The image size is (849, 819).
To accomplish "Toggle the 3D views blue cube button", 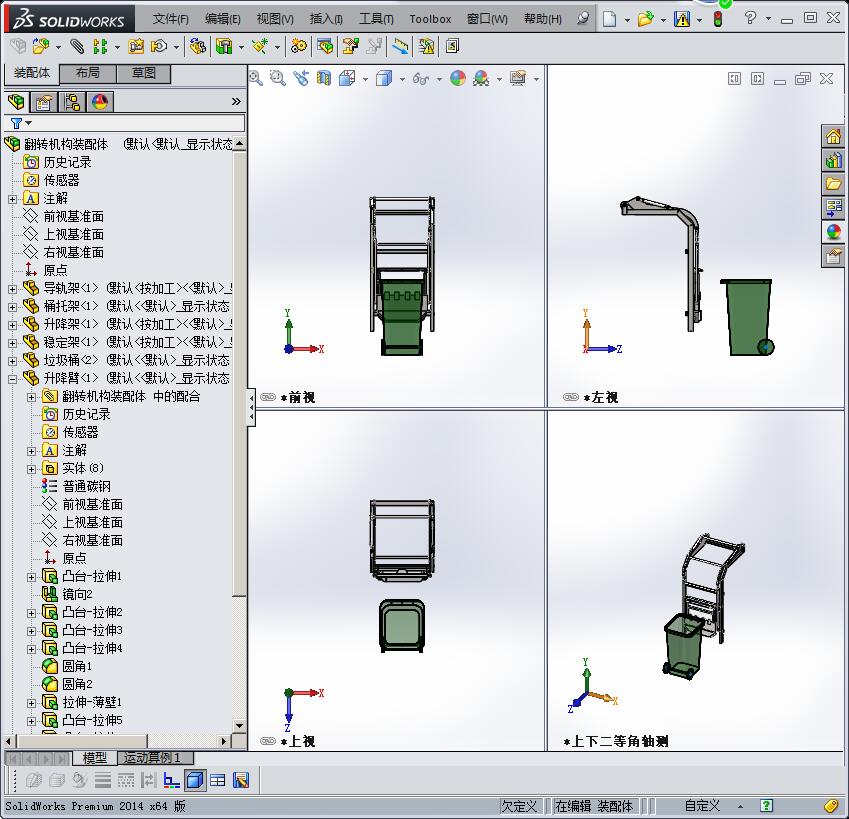I will pyautogui.click(x=194, y=780).
